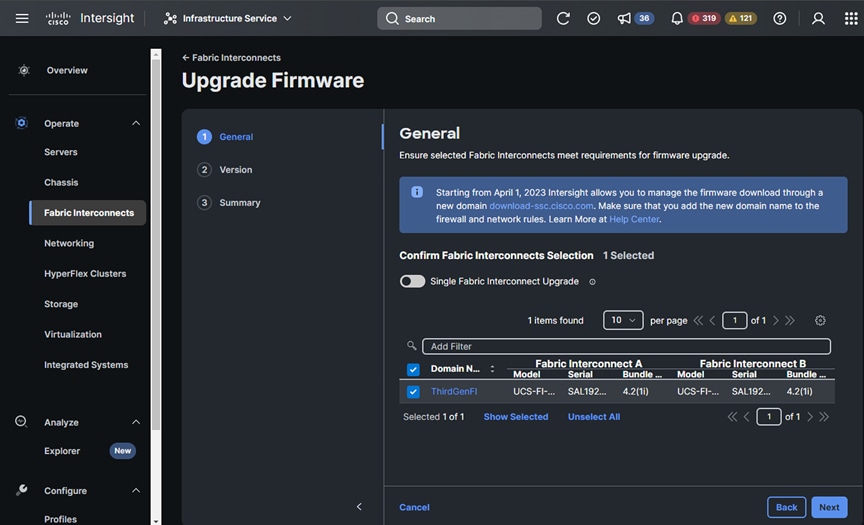Open the apps grid icon
Image resolution: width=864 pixels, height=525 pixels.
851,18
